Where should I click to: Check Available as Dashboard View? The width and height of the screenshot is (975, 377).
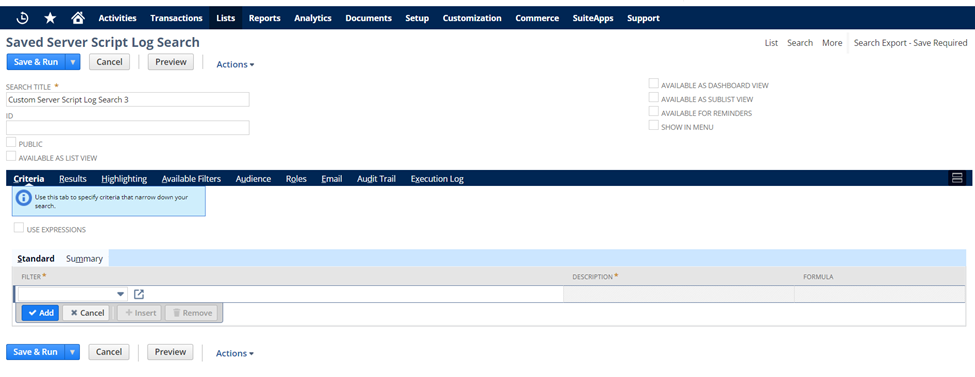[654, 83]
